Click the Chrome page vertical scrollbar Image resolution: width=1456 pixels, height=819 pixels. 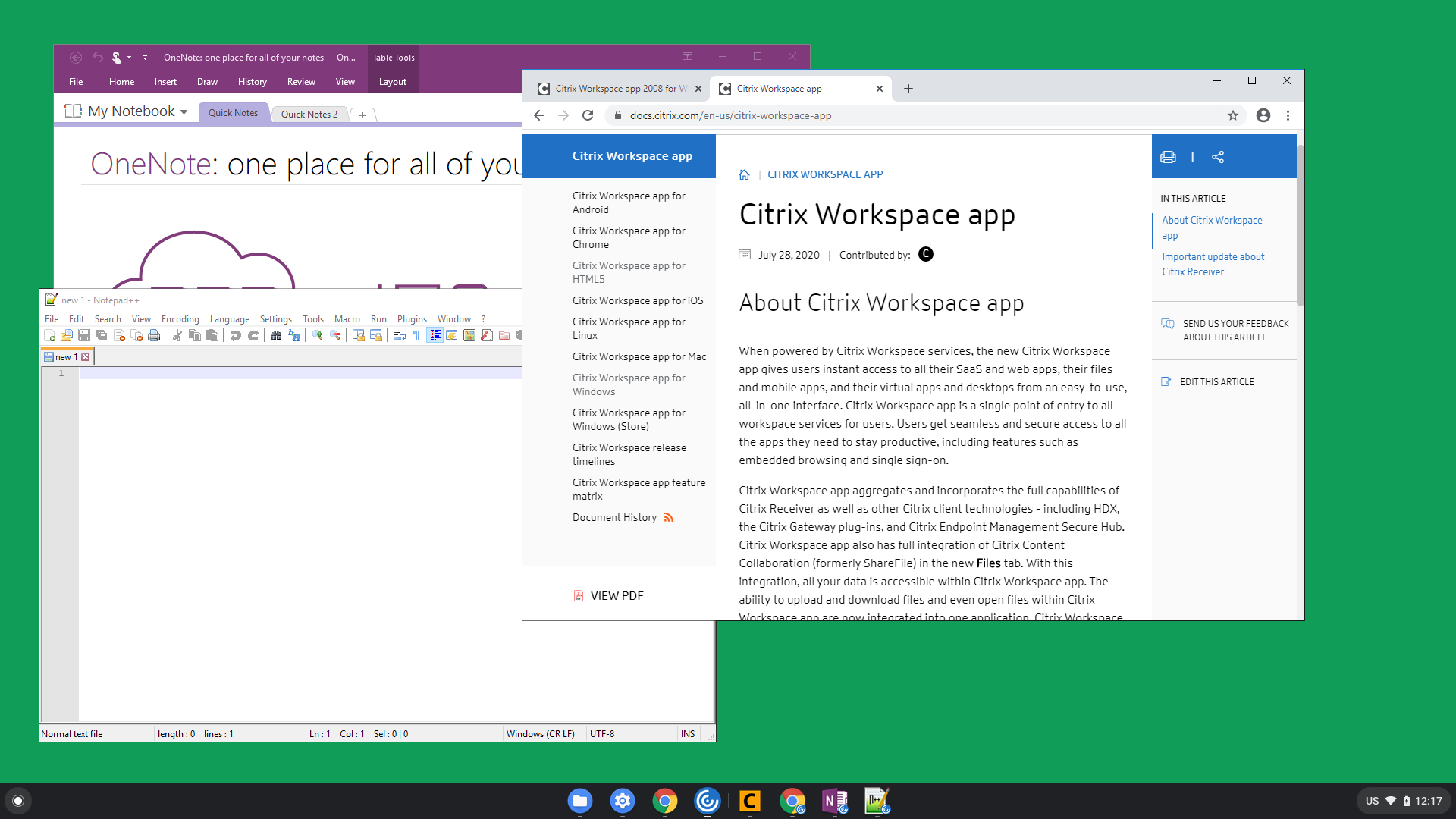click(x=1300, y=227)
